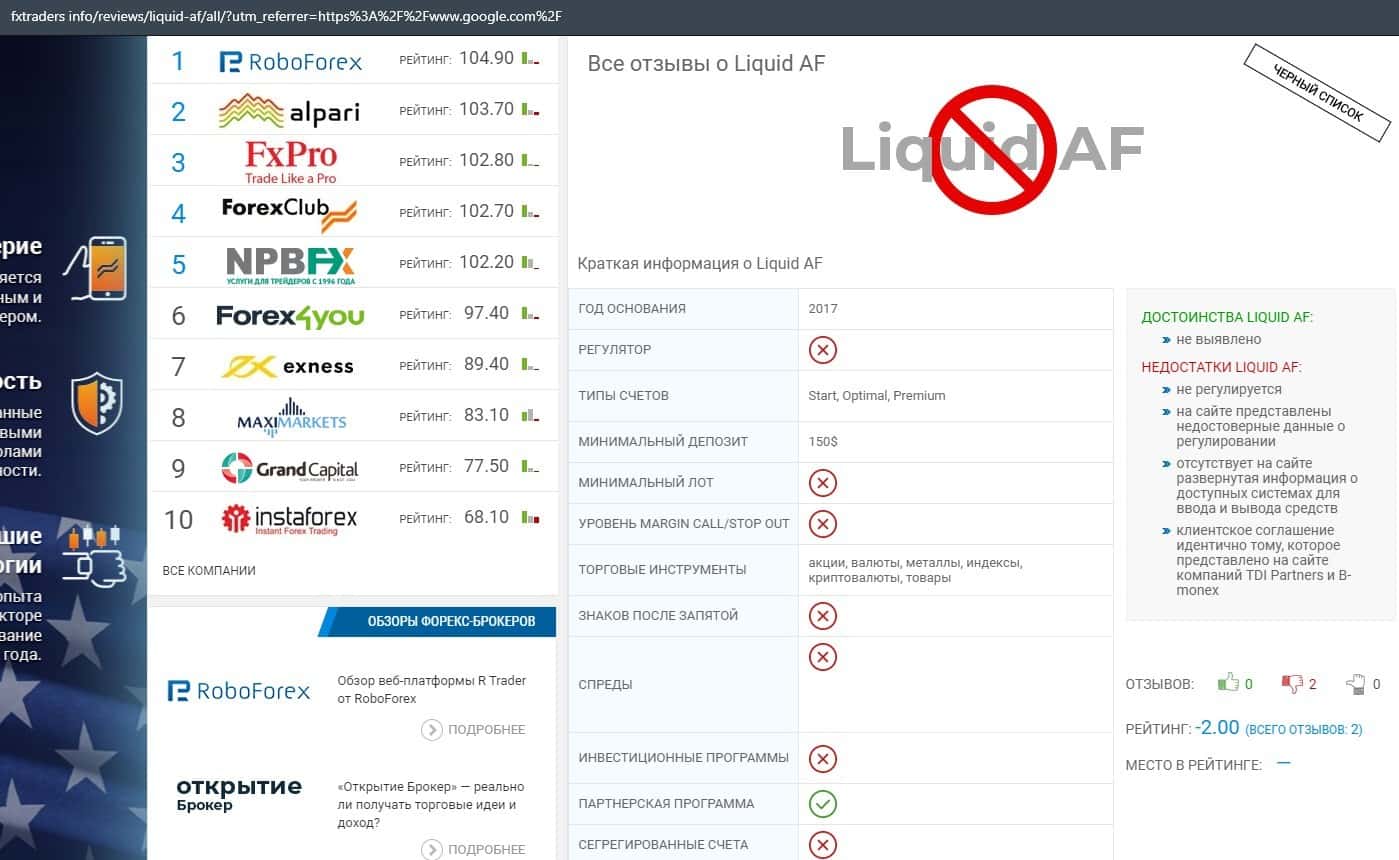Screen dimensions: 1399x860
Task: Open the R Trader web platform review link
Action: click(432, 690)
